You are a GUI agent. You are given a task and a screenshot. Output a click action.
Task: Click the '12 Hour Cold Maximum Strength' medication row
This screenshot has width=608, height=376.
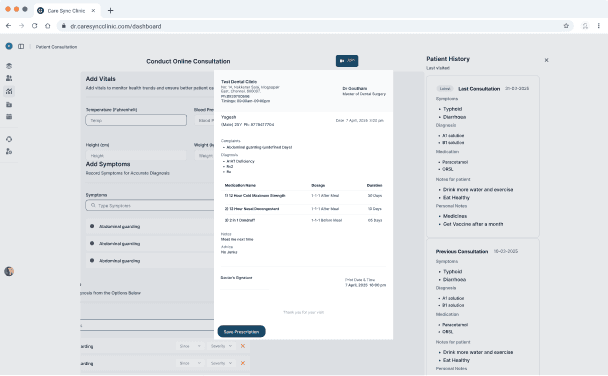click(x=303, y=196)
